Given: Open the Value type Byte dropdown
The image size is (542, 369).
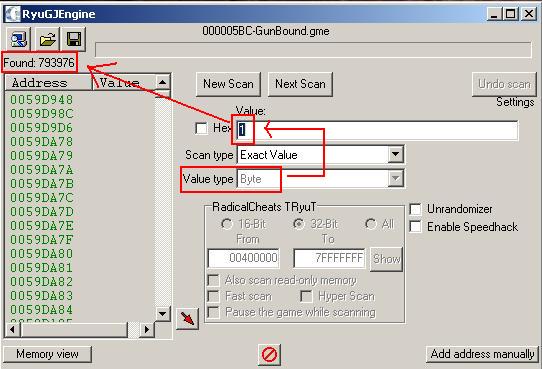Looking at the screenshot, I should coord(395,179).
